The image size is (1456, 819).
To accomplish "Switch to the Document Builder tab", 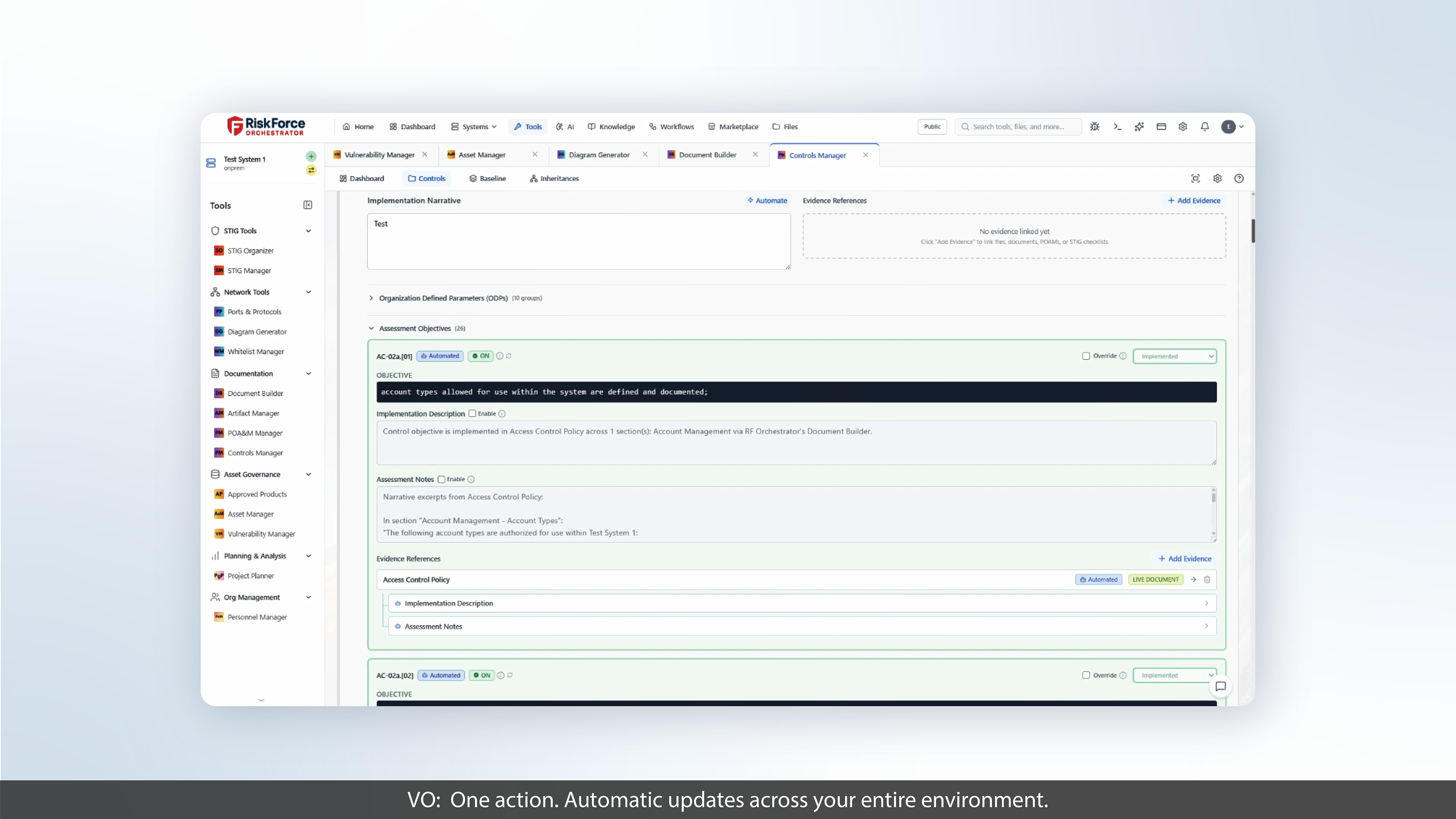I will pyautogui.click(x=707, y=155).
